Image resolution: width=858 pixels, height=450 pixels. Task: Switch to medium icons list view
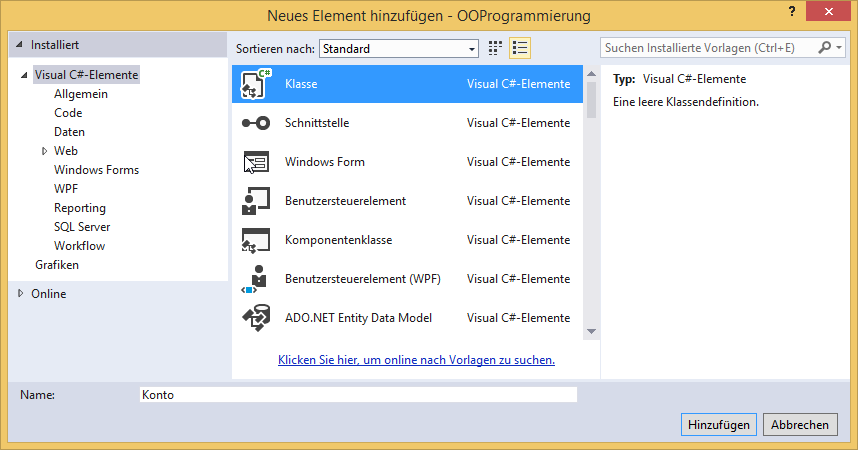[520, 48]
